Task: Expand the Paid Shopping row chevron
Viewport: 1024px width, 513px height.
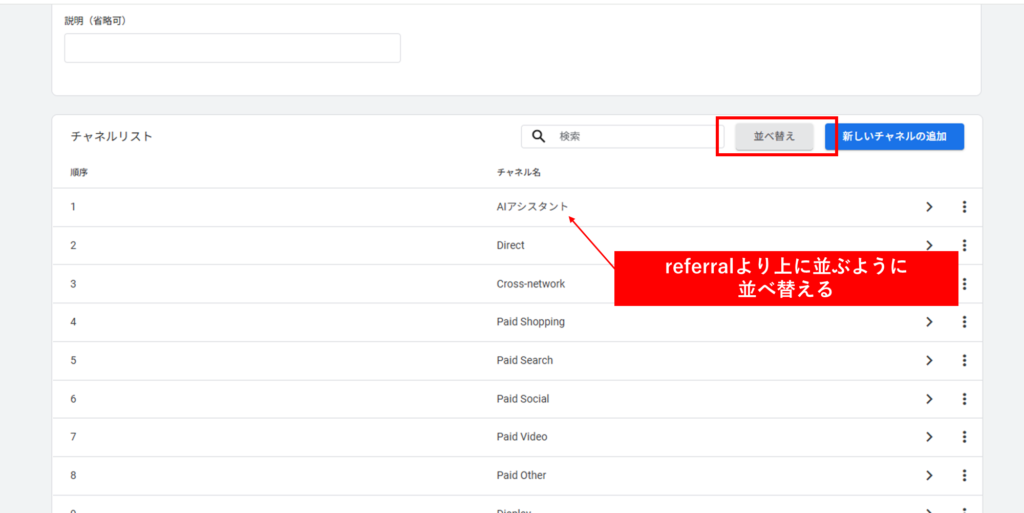Action: [929, 322]
